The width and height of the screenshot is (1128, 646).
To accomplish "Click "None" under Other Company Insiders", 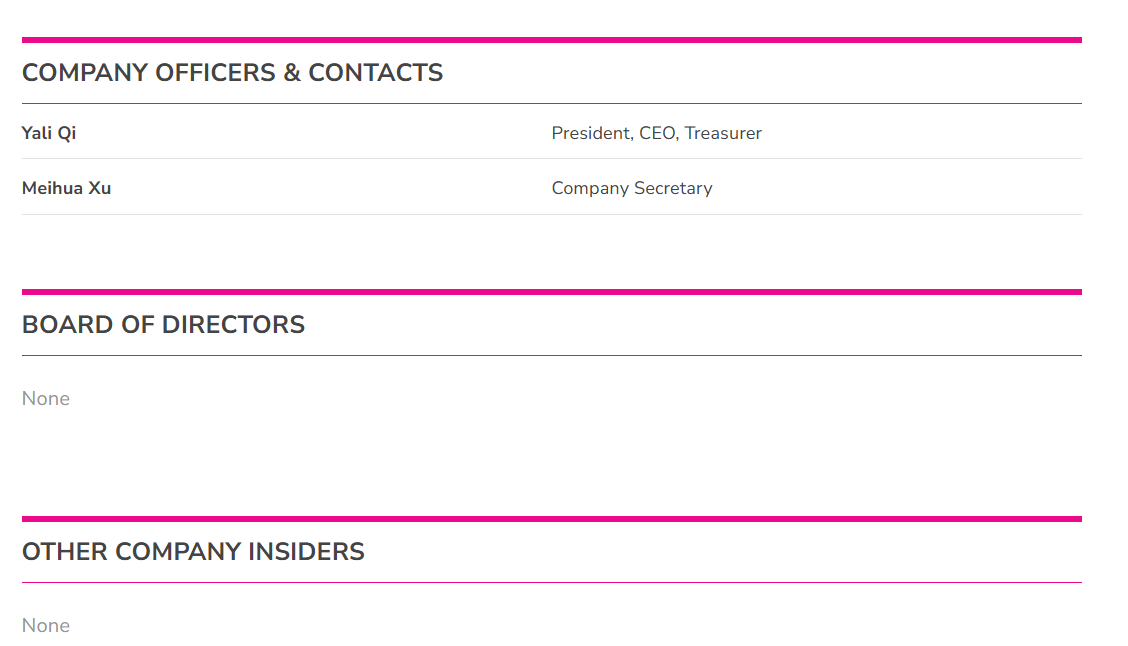I will coord(46,625).
